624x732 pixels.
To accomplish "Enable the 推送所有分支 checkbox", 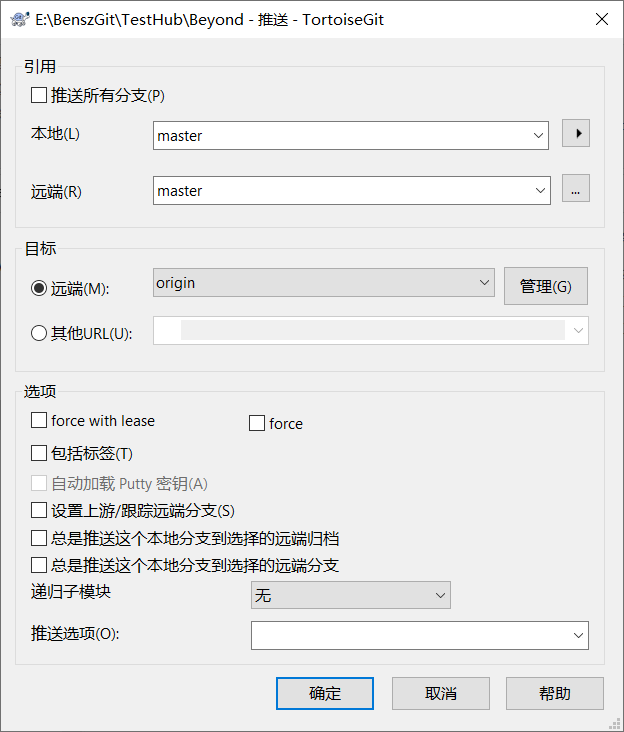I will (39, 96).
